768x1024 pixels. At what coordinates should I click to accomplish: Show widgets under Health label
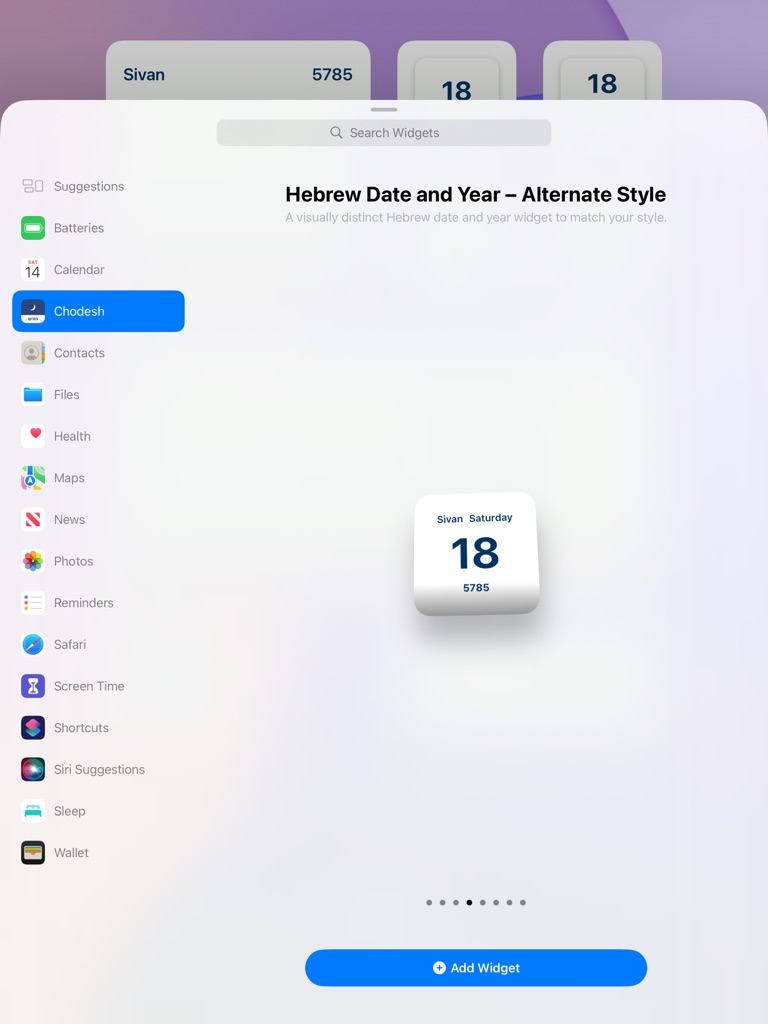(72, 436)
